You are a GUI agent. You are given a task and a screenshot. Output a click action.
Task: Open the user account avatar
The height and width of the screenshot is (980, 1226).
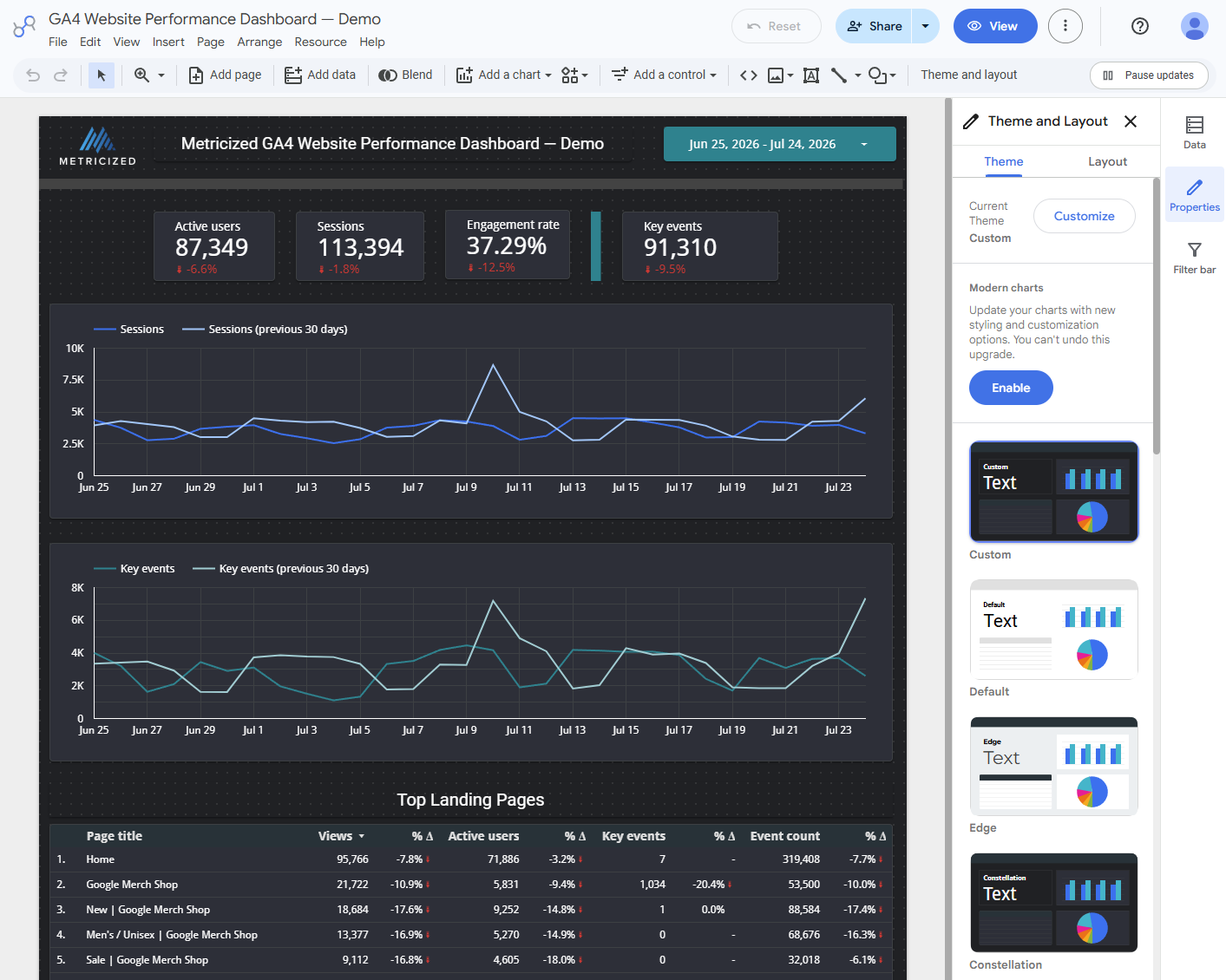pyautogui.click(x=1195, y=26)
